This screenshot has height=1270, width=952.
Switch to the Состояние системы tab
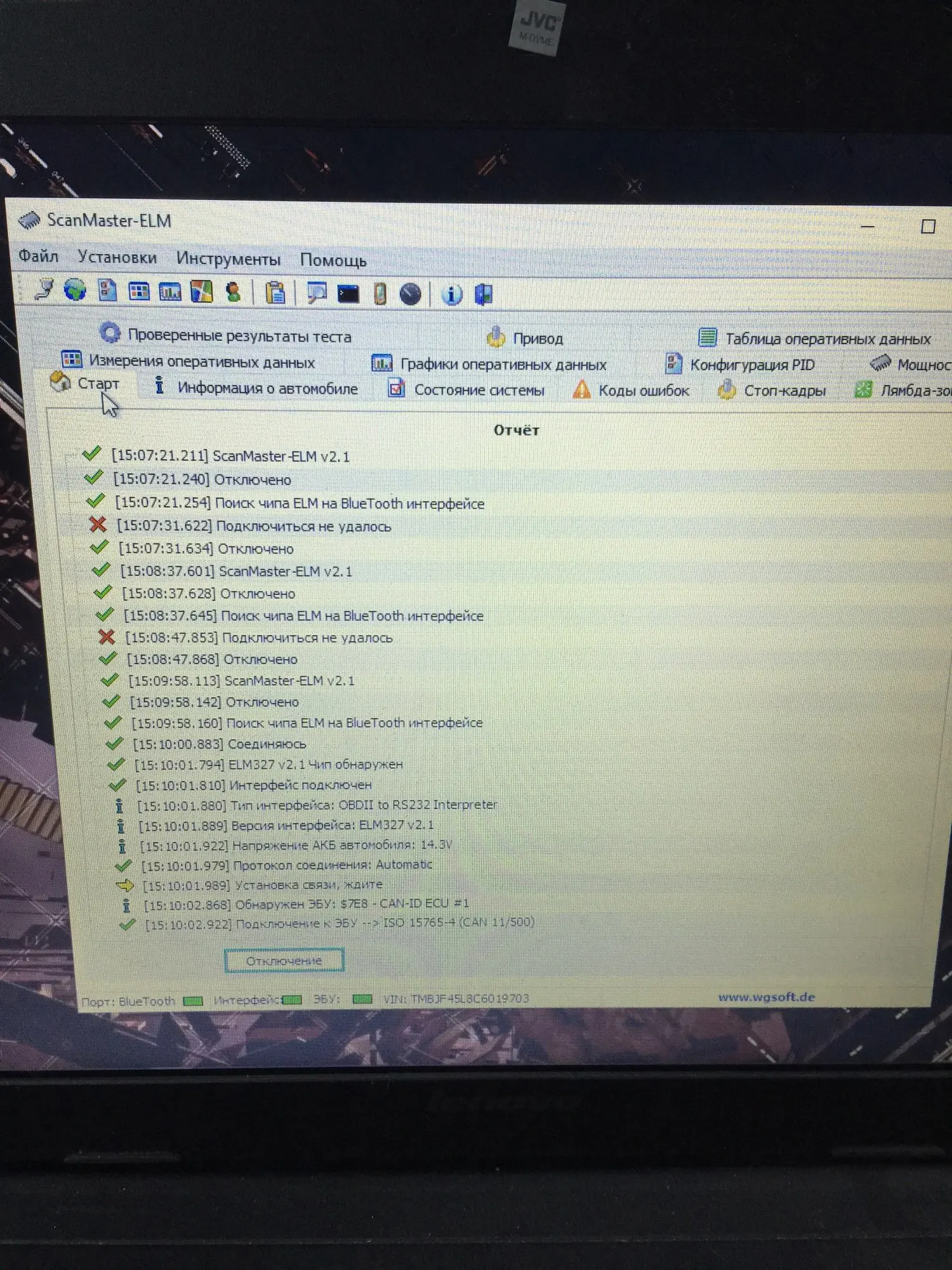(466, 389)
